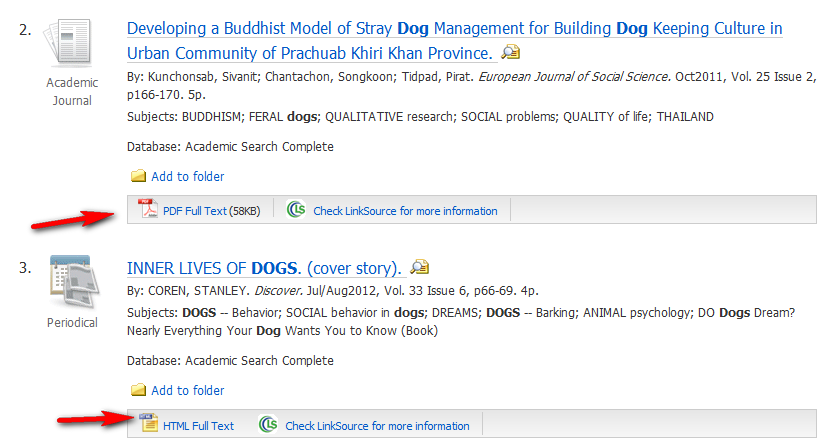Click the second title line "Urban Community of Prachuab Khiri Khan Province"
This screenshot has width=824, height=448.
[310, 54]
